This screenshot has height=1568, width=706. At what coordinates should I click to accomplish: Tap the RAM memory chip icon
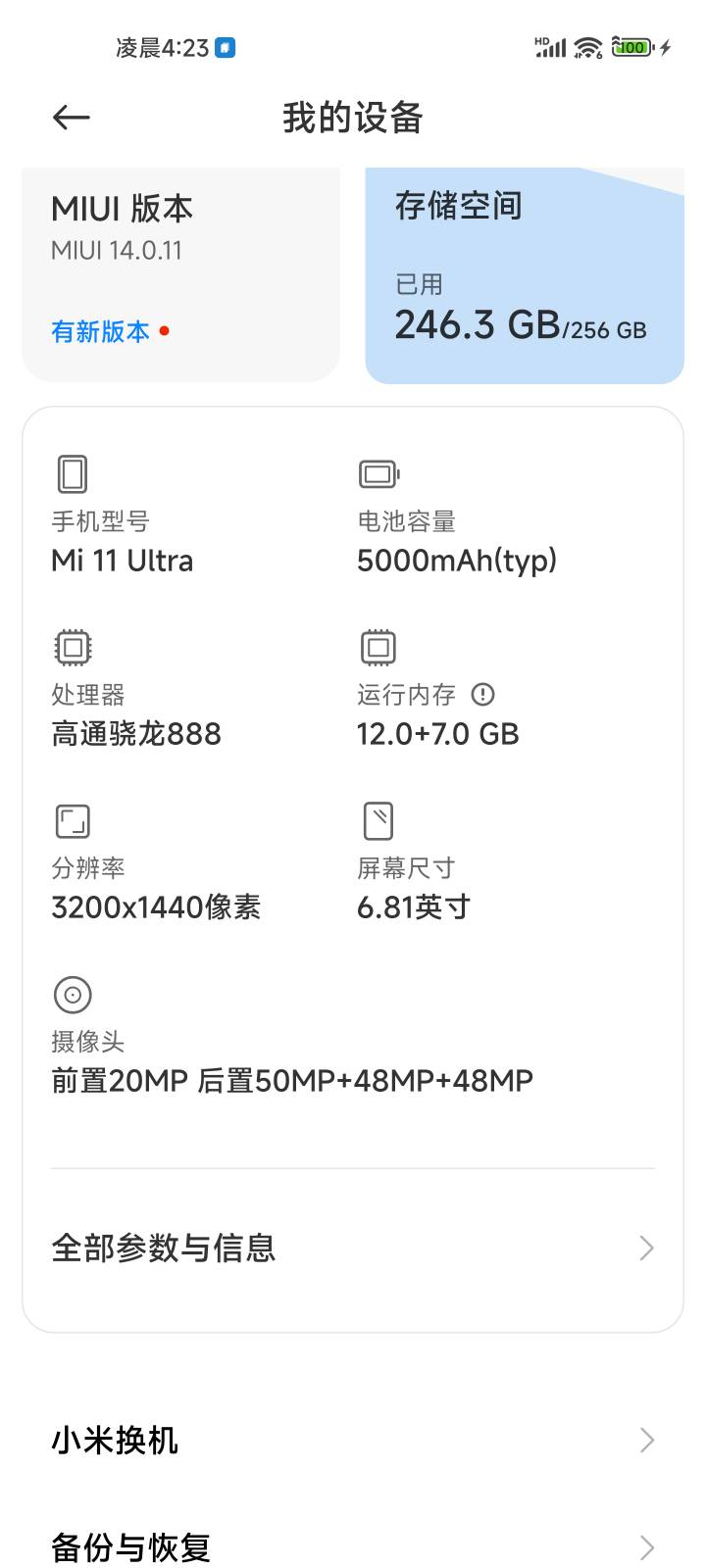tap(378, 648)
